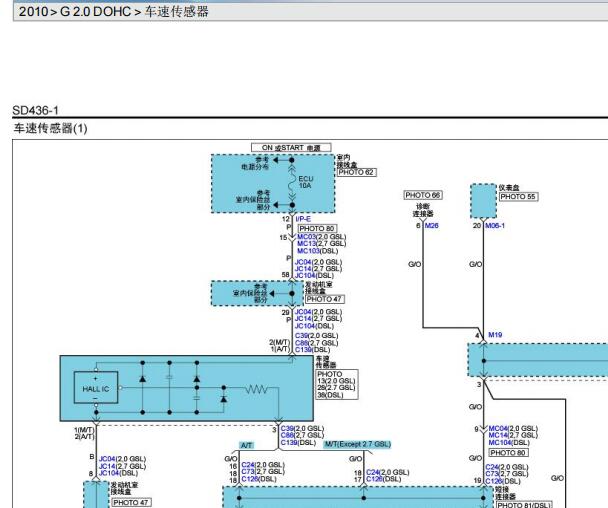
Task: Open the MC103 (DSL) connector link
Action: click(x=309, y=251)
